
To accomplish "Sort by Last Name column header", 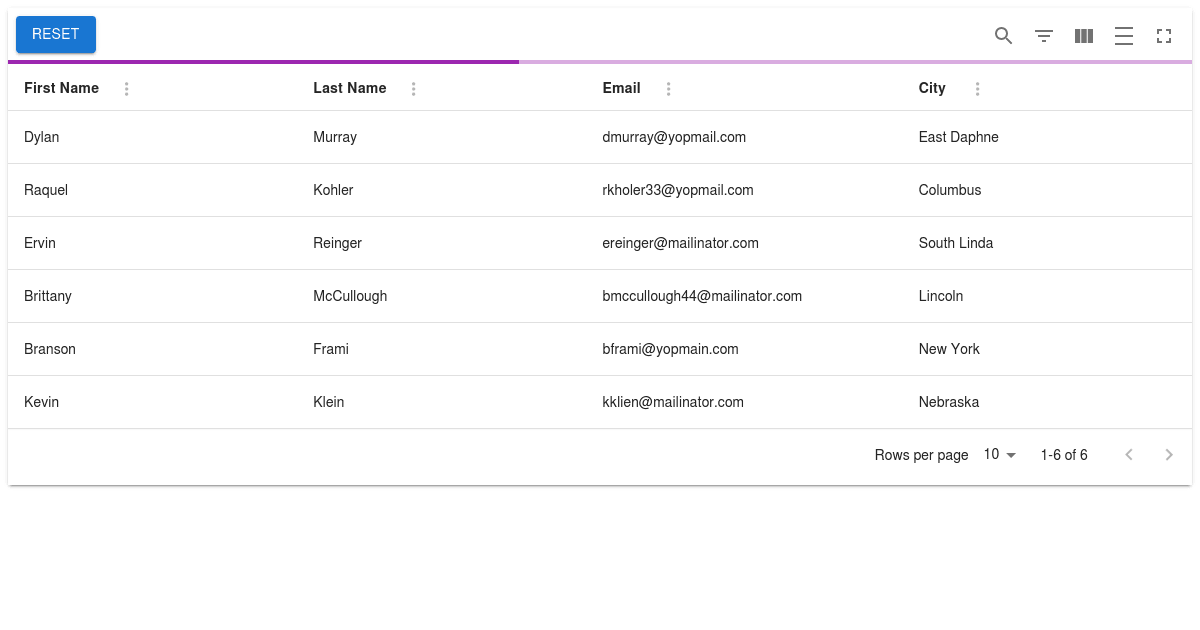I will tap(349, 88).
